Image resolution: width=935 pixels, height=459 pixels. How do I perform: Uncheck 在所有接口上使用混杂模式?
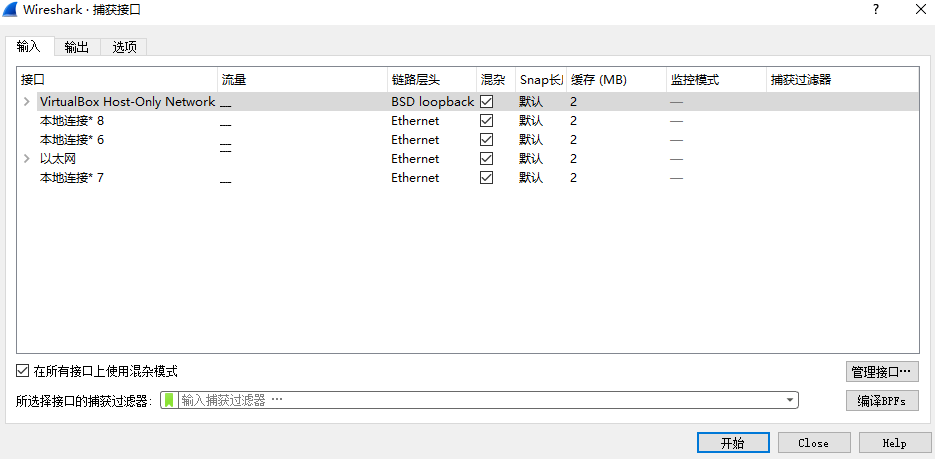click(x=23, y=371)
